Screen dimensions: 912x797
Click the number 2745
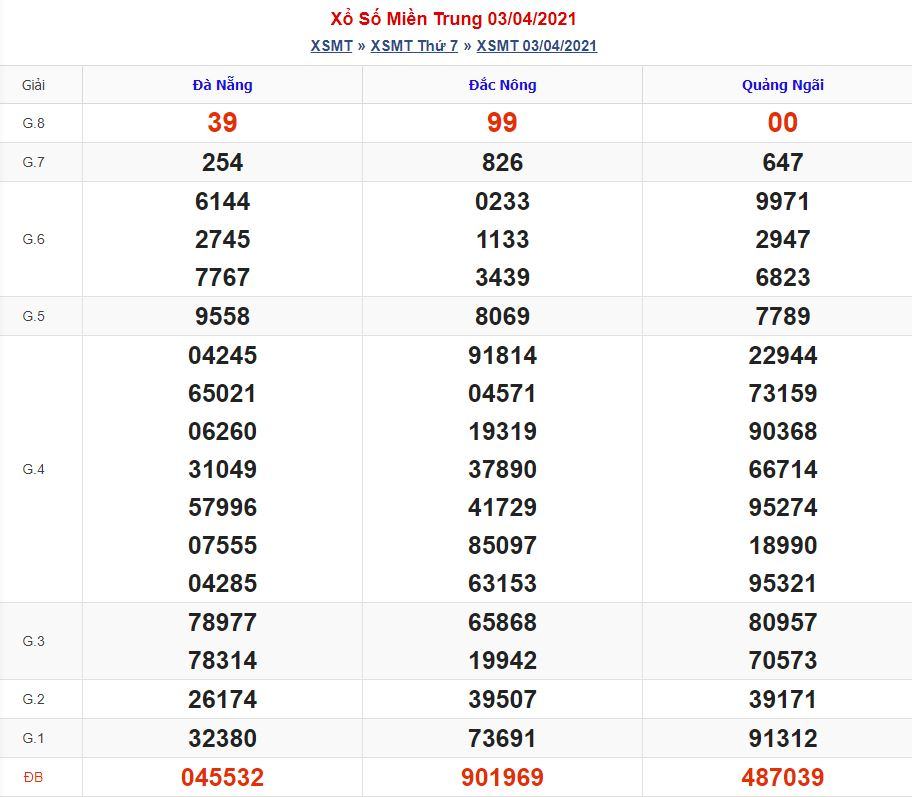pyautogui.click(x=223, y=239)
